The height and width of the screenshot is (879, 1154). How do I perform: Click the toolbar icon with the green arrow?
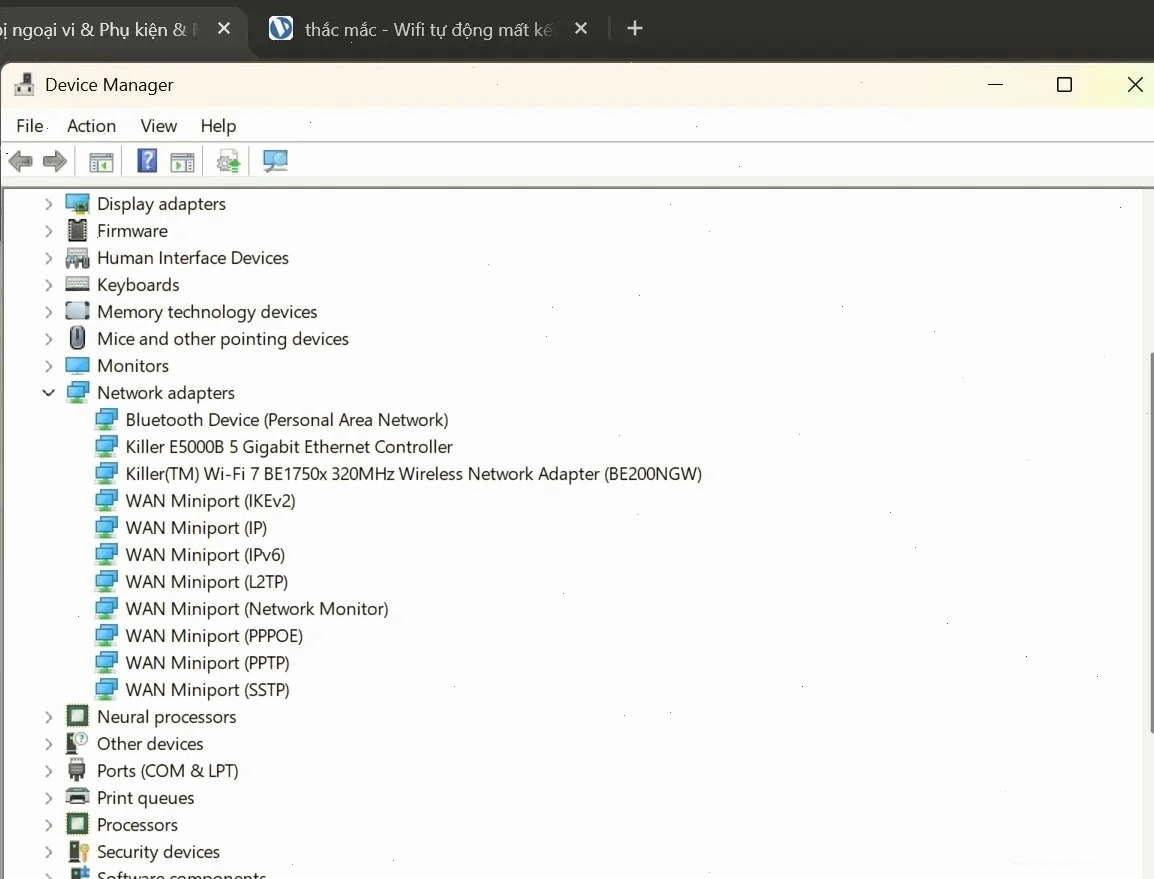(228, 160)
